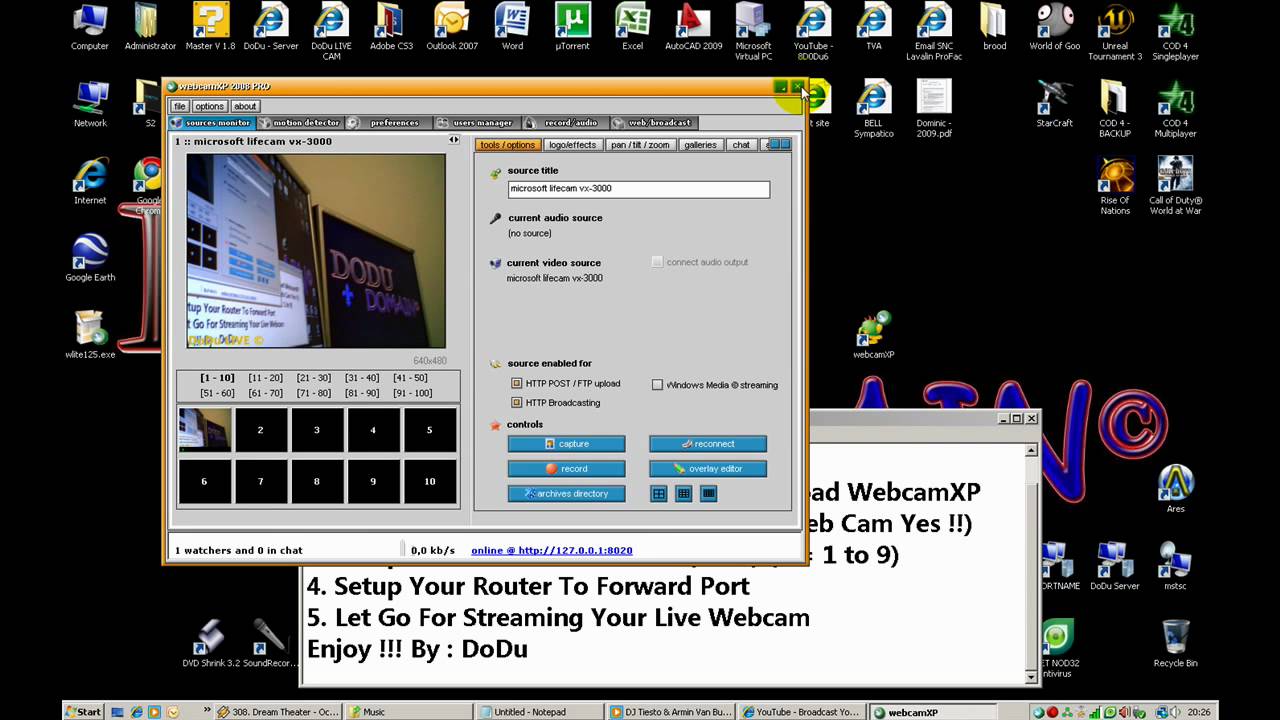Select the 3x3 grid layout icon
The image size is (1280, 720).
pyautogui.click(x=684, y=494)
